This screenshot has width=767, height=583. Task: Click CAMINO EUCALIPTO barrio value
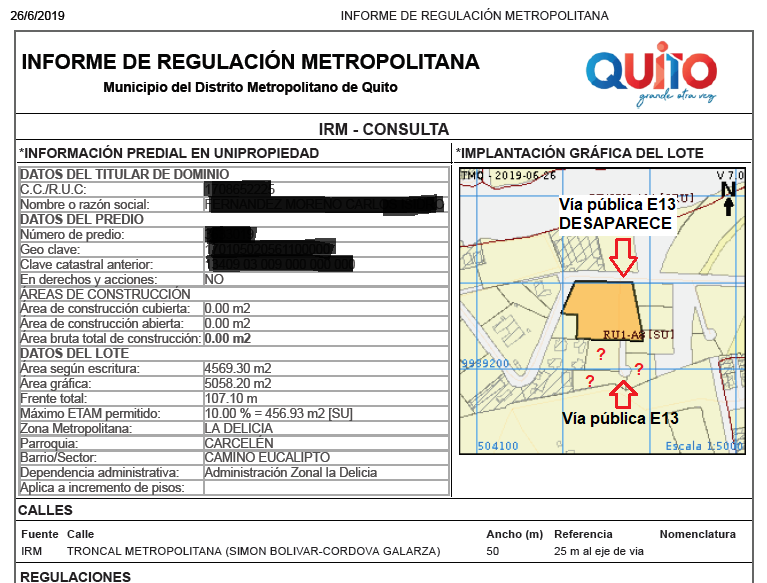pyautogui.click(x=267, y=457)
